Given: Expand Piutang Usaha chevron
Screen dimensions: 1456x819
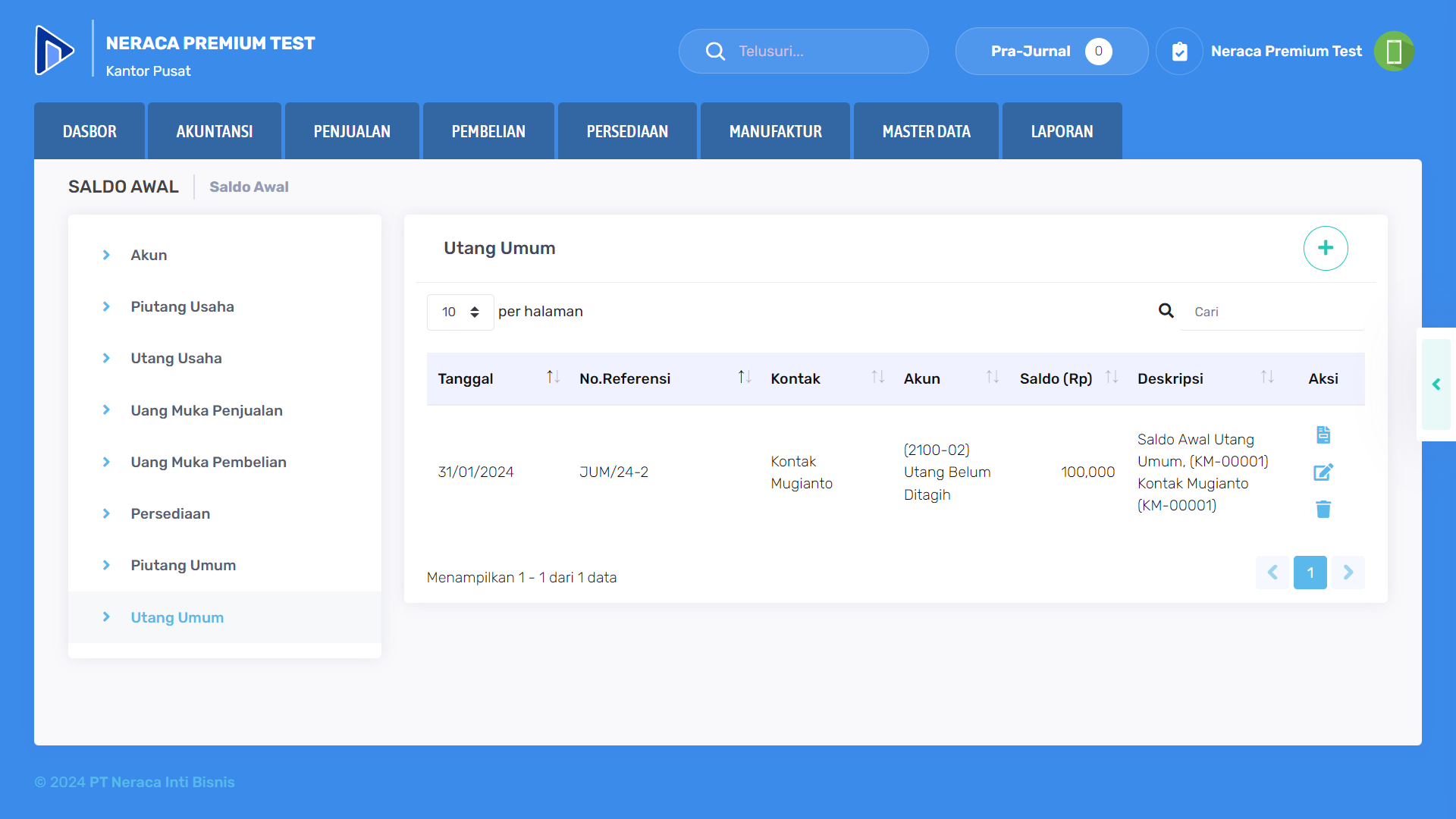Looking at the screenshot, I should [x=106, y=306].
